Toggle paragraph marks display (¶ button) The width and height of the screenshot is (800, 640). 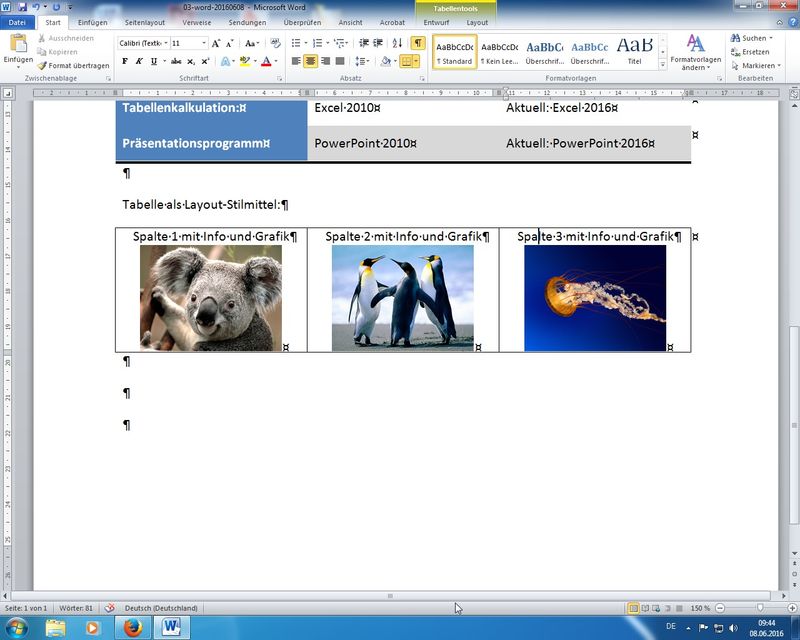[417, 43]
